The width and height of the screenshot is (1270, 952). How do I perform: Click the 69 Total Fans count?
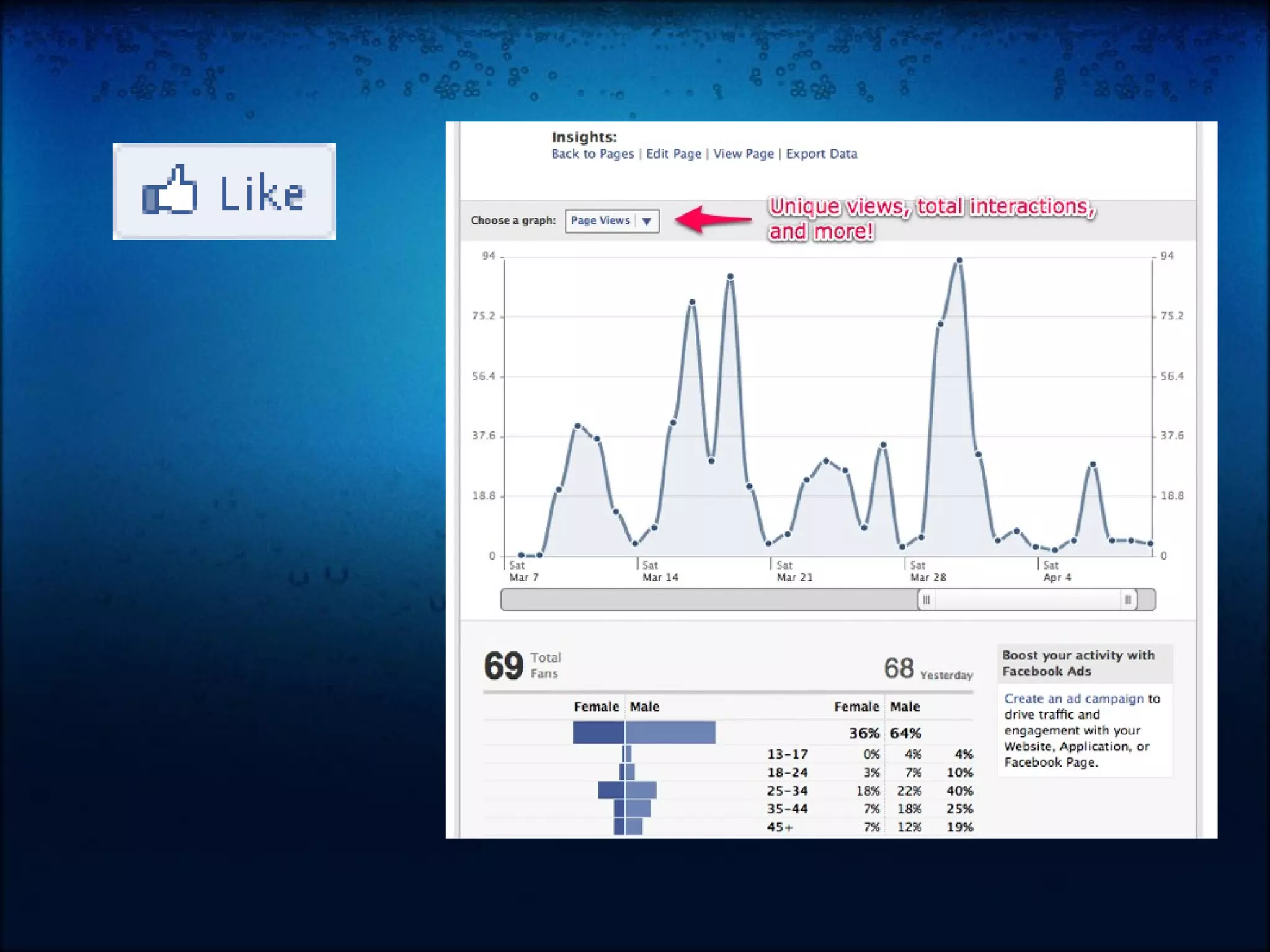coord(504,666)
